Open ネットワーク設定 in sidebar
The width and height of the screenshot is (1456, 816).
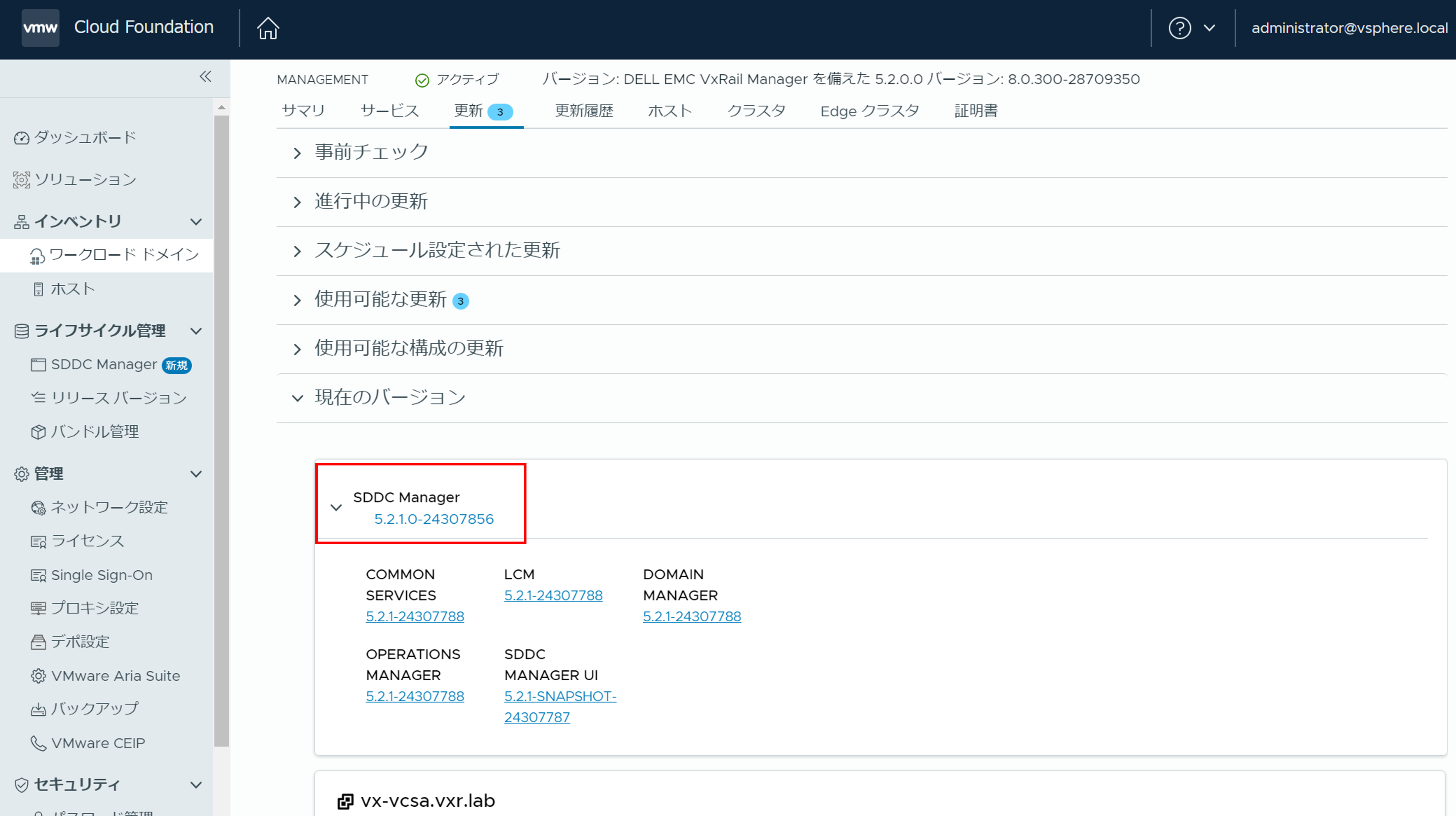pyautogui.click(x=109, y=507)
